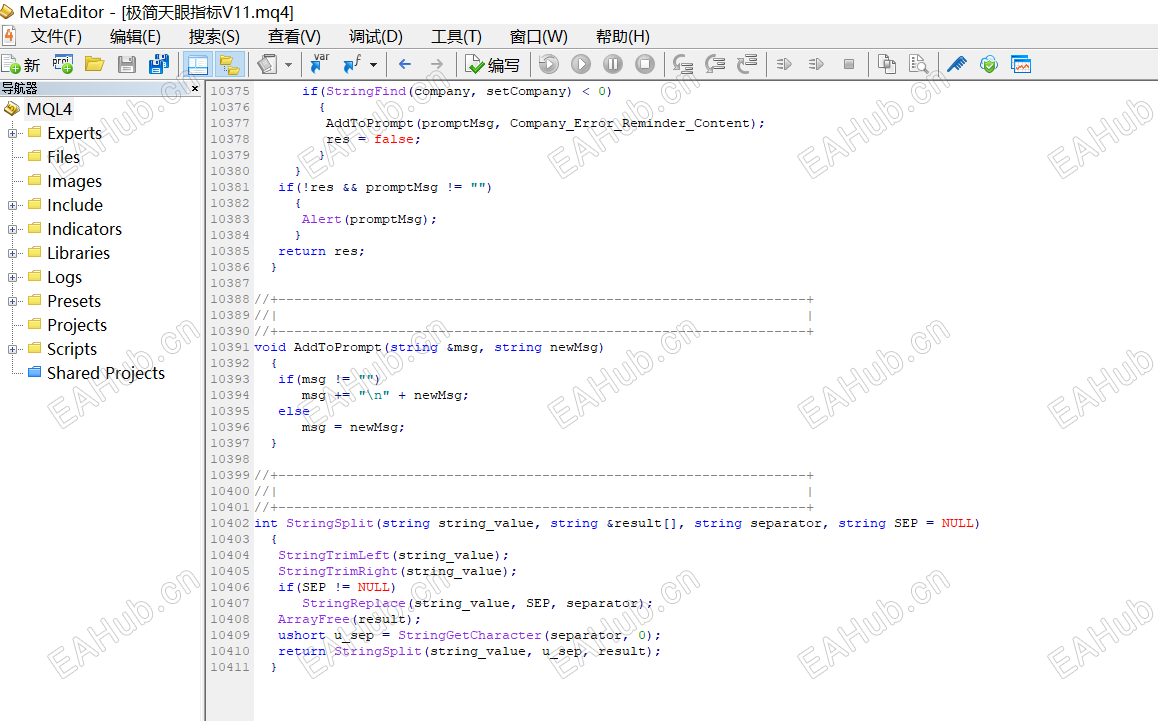Click the StringTrimLeft(string_value) line
The image size is (1158, 721).
[x=393, y=555]
